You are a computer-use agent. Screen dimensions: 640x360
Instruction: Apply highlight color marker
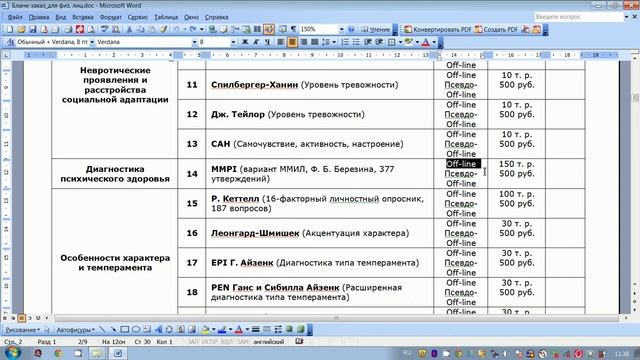408,42
